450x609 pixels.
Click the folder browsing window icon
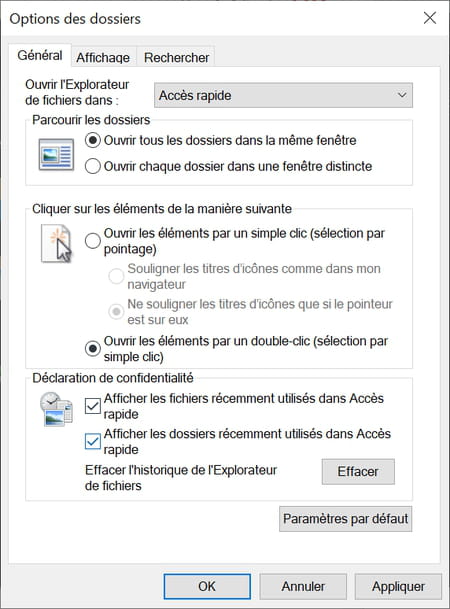click(56, 155)
